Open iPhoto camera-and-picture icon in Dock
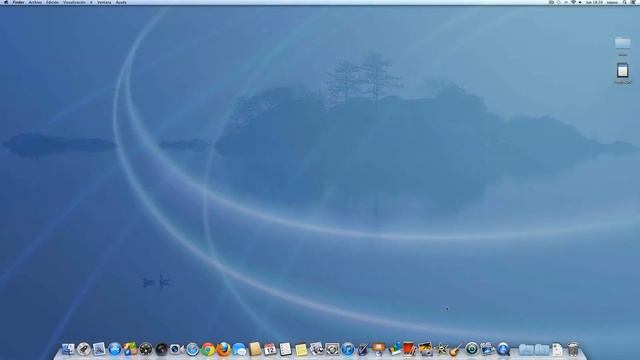Image resolution: width=640 pixels, height=360 pixels. 425,349
